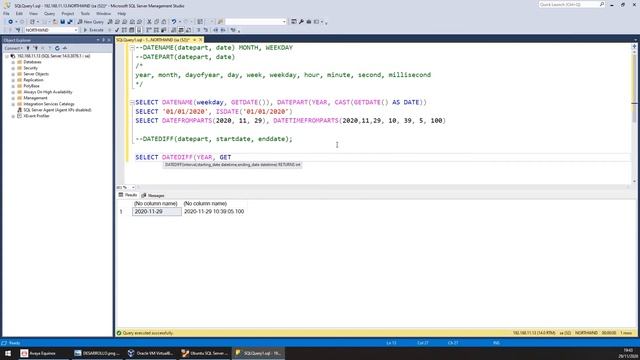The image size is (640, 360).
Task: Open Oracle VM VirtualBox in the taskbar
Action: pyautogui.click(x=150, y=353)
